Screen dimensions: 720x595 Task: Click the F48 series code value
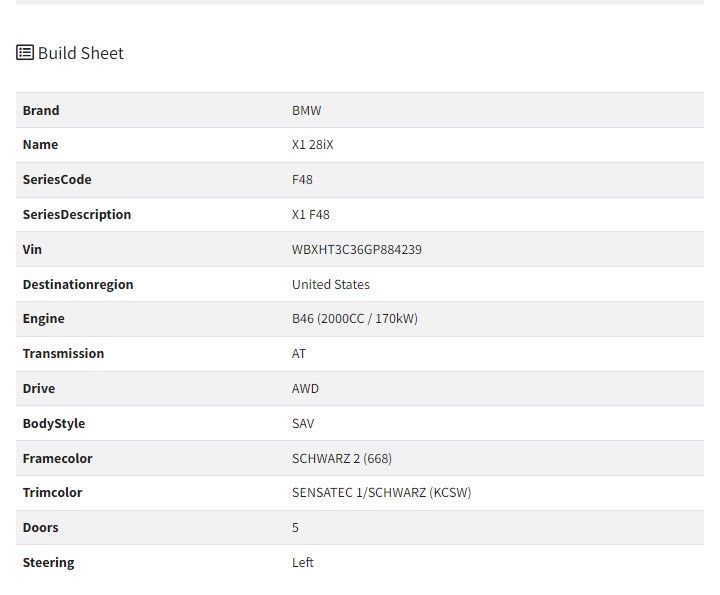(303, 180)
